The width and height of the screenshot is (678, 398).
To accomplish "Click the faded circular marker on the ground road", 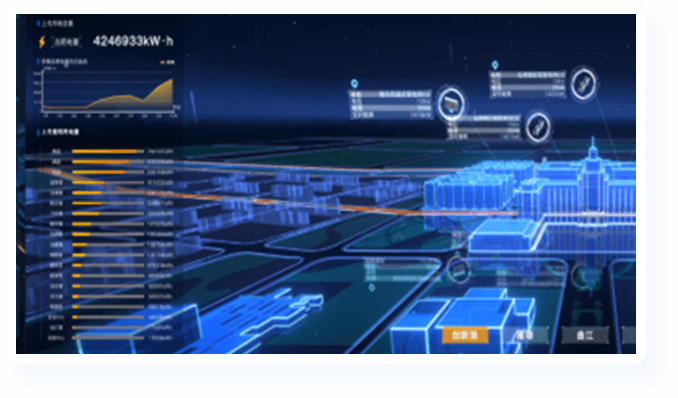I will point(458,271).
